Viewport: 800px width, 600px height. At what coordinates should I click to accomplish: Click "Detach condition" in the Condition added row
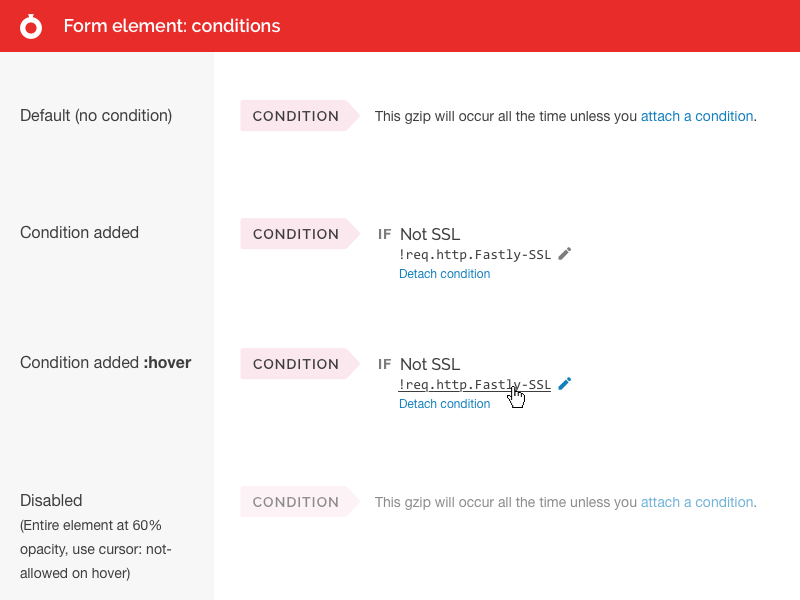444,274
